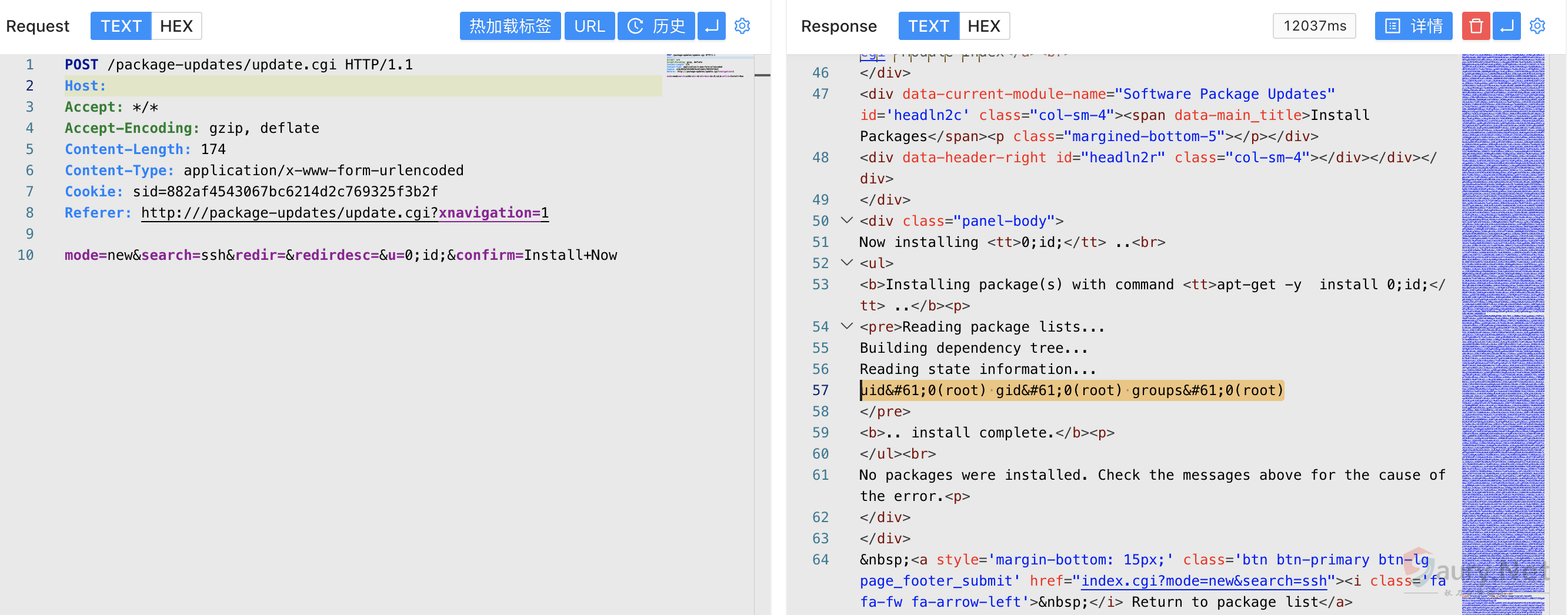
Task: Switch Request view to HEX
Action: [x=176, y=26]
